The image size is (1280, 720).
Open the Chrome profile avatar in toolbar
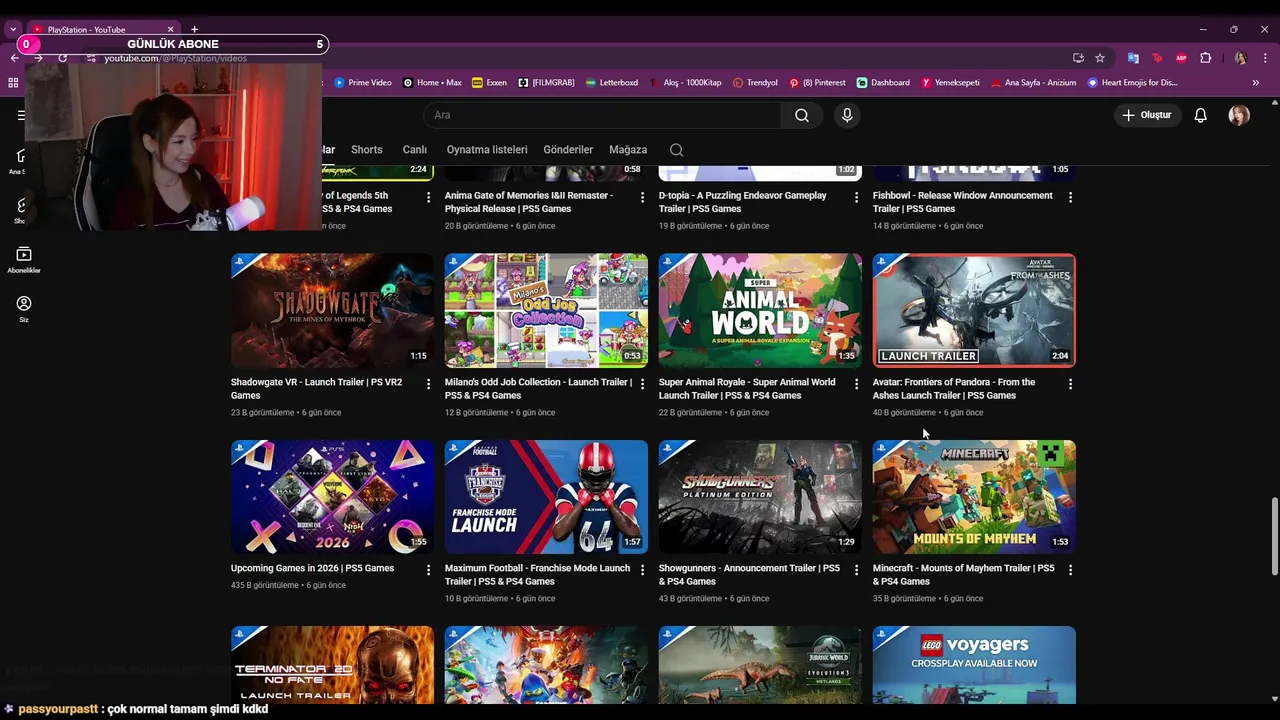click(1240, 58)
